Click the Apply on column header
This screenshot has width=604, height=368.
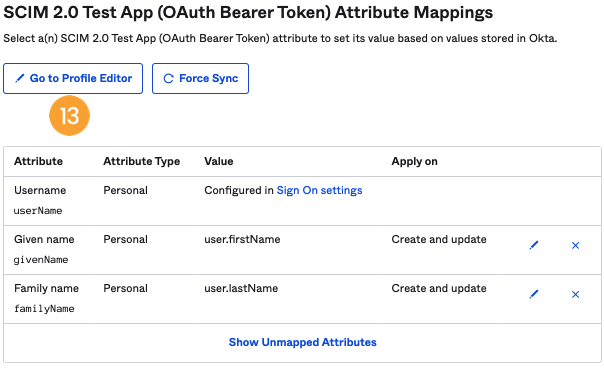click(414, 161)
